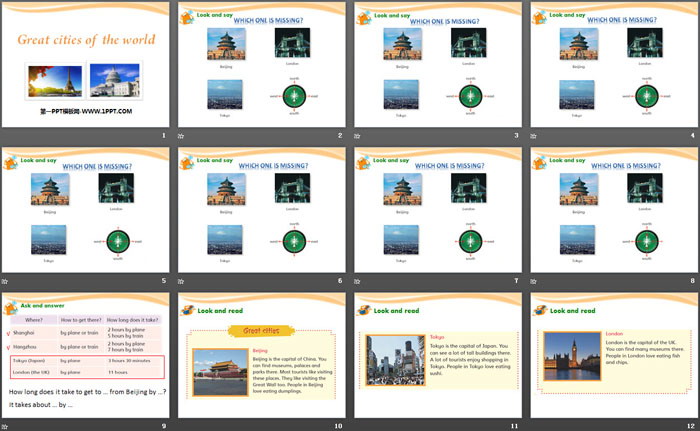Image resolution: width=700 pixels, height=431 pixels.
Task: Click the animation star icon under slide 10
Action: (181, 426)
